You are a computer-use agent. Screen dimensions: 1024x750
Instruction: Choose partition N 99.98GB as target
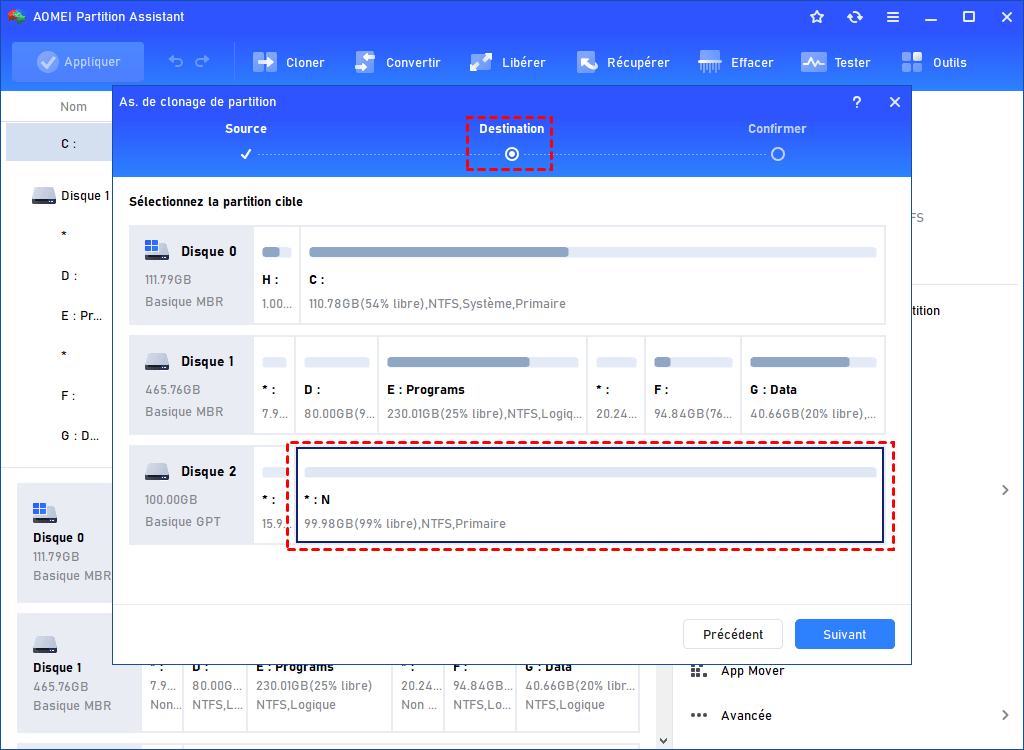tap(590, 495)
